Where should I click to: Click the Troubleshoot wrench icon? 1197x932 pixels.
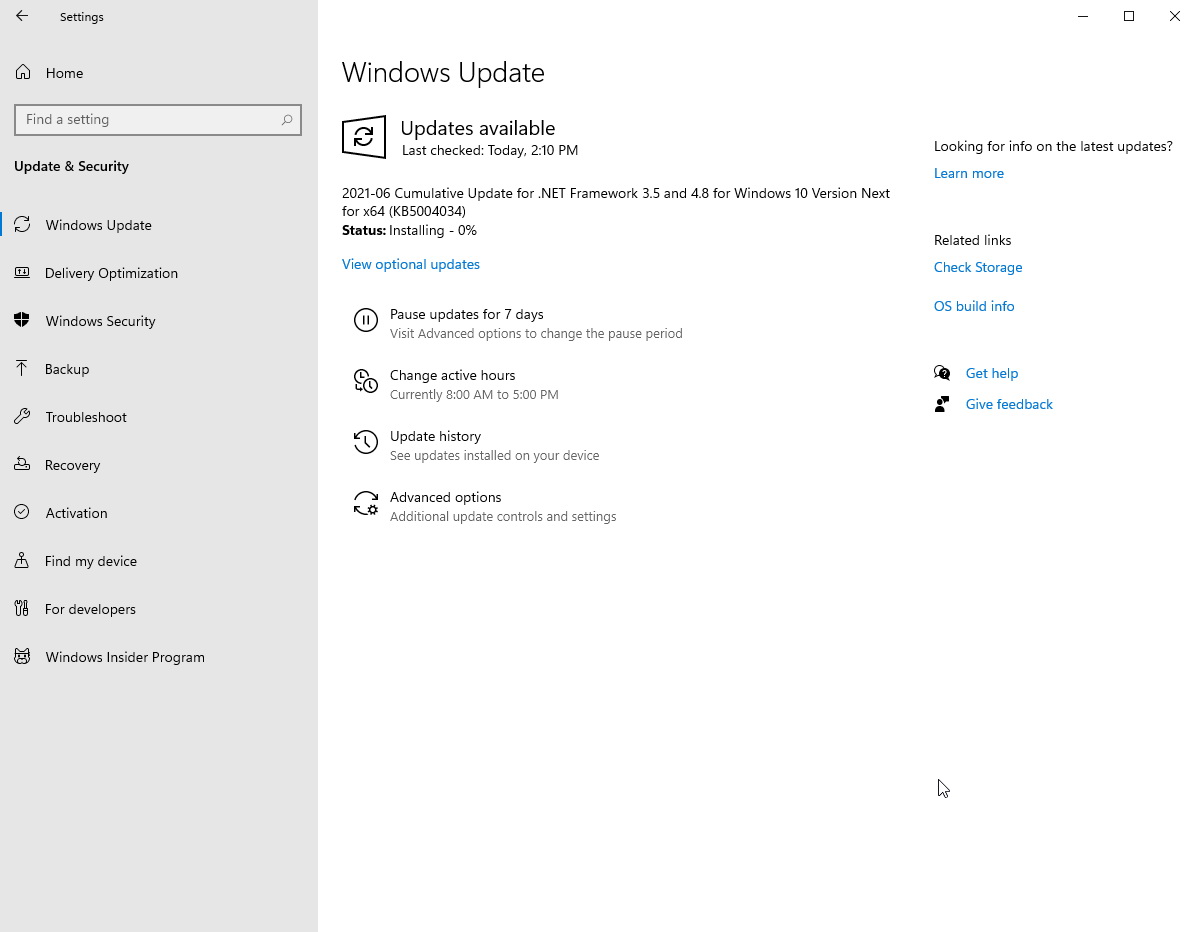point(22,417)
